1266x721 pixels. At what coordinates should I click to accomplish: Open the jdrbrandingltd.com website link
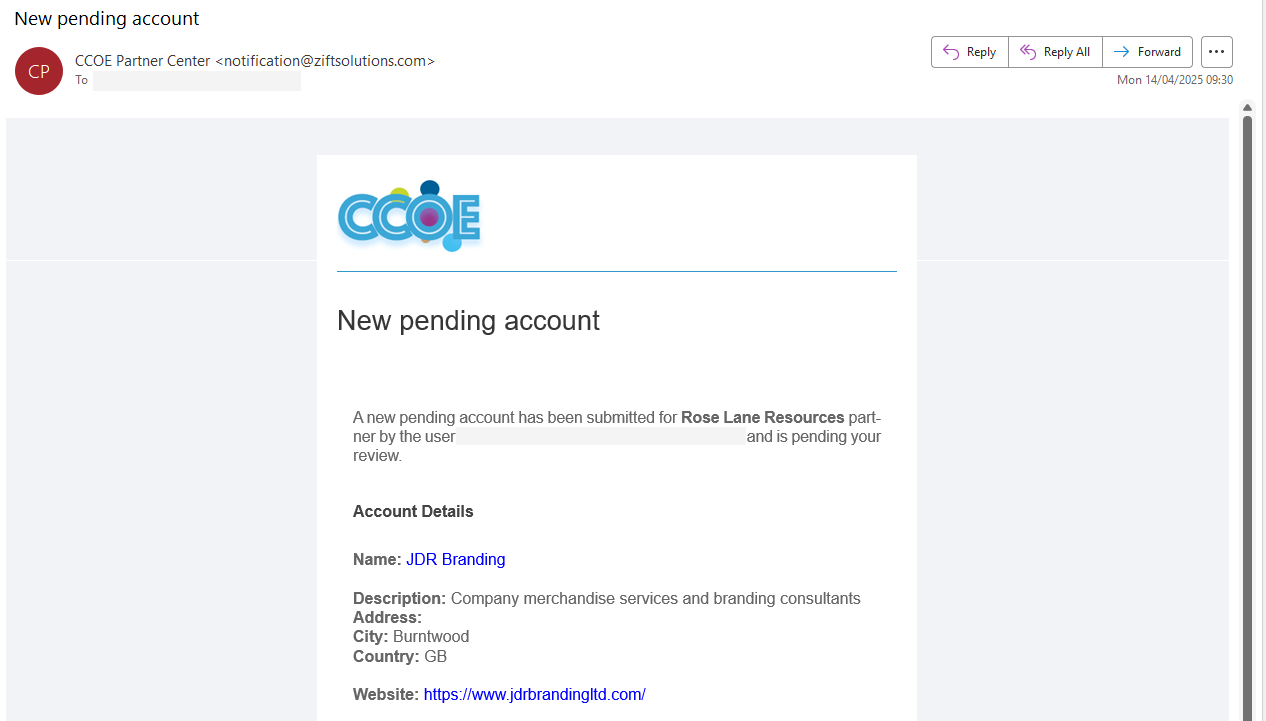(x=535, y=694)
